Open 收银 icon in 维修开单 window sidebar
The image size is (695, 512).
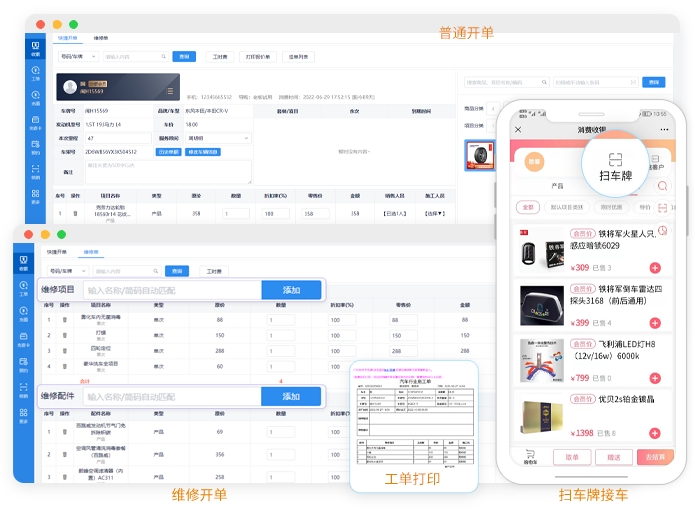coord(23,262)
